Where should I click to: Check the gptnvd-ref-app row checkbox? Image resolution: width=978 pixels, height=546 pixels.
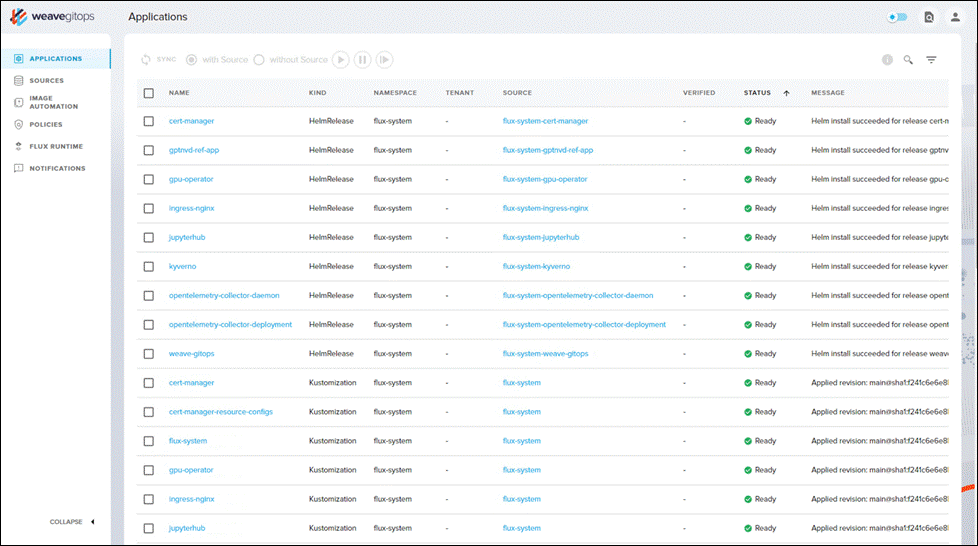pyautogui.click(x=148, y=150)
